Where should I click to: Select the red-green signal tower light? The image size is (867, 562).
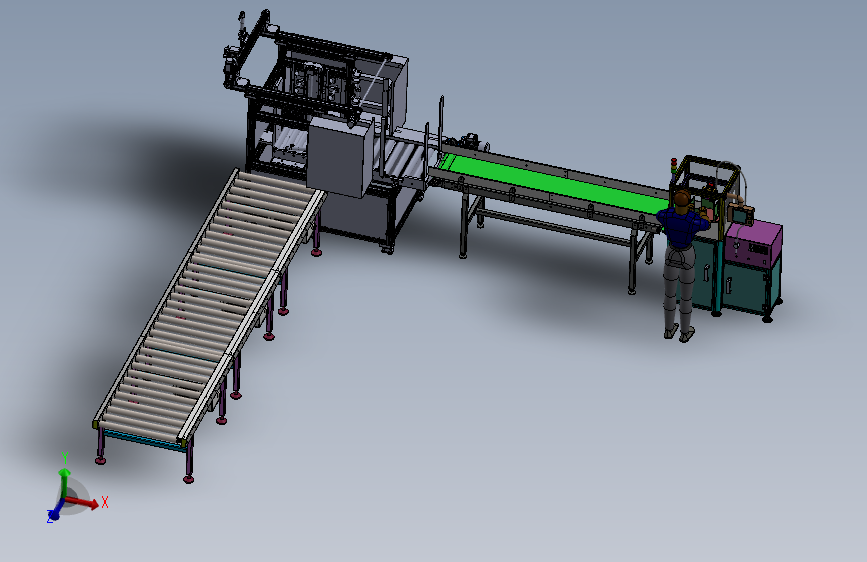click(673, 166)
